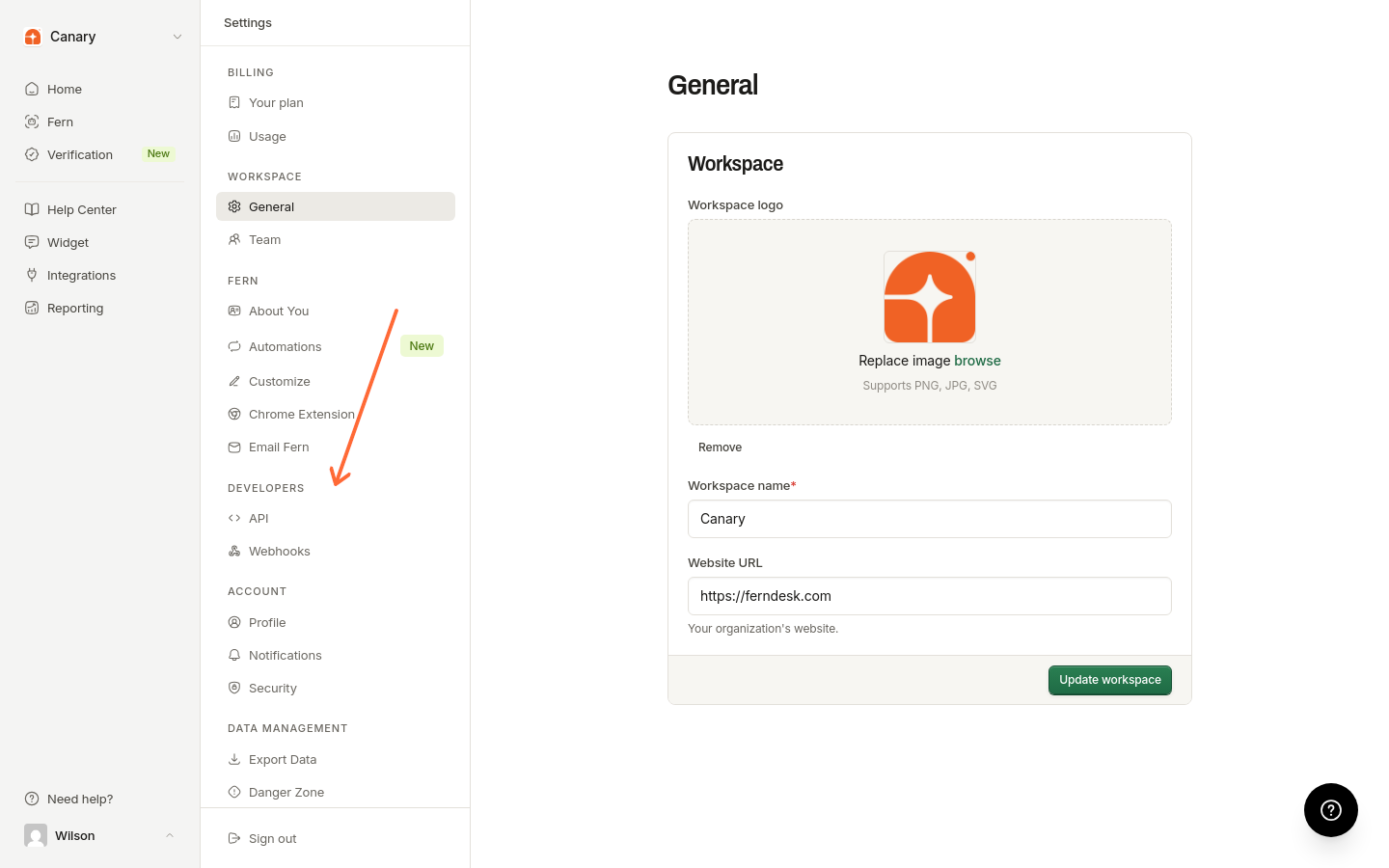Click the Website URL input field
Screen dimensions: 1389x868
[x=930, y=596]
